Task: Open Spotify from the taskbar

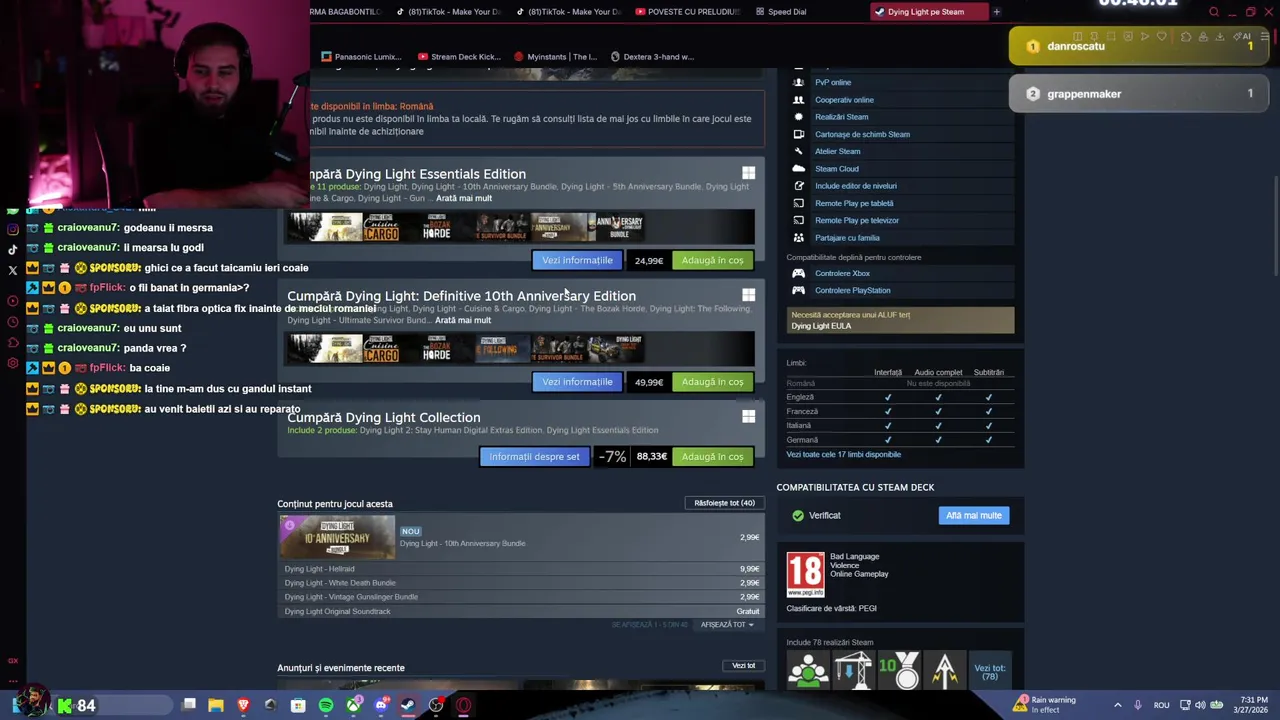Action: 326,705
